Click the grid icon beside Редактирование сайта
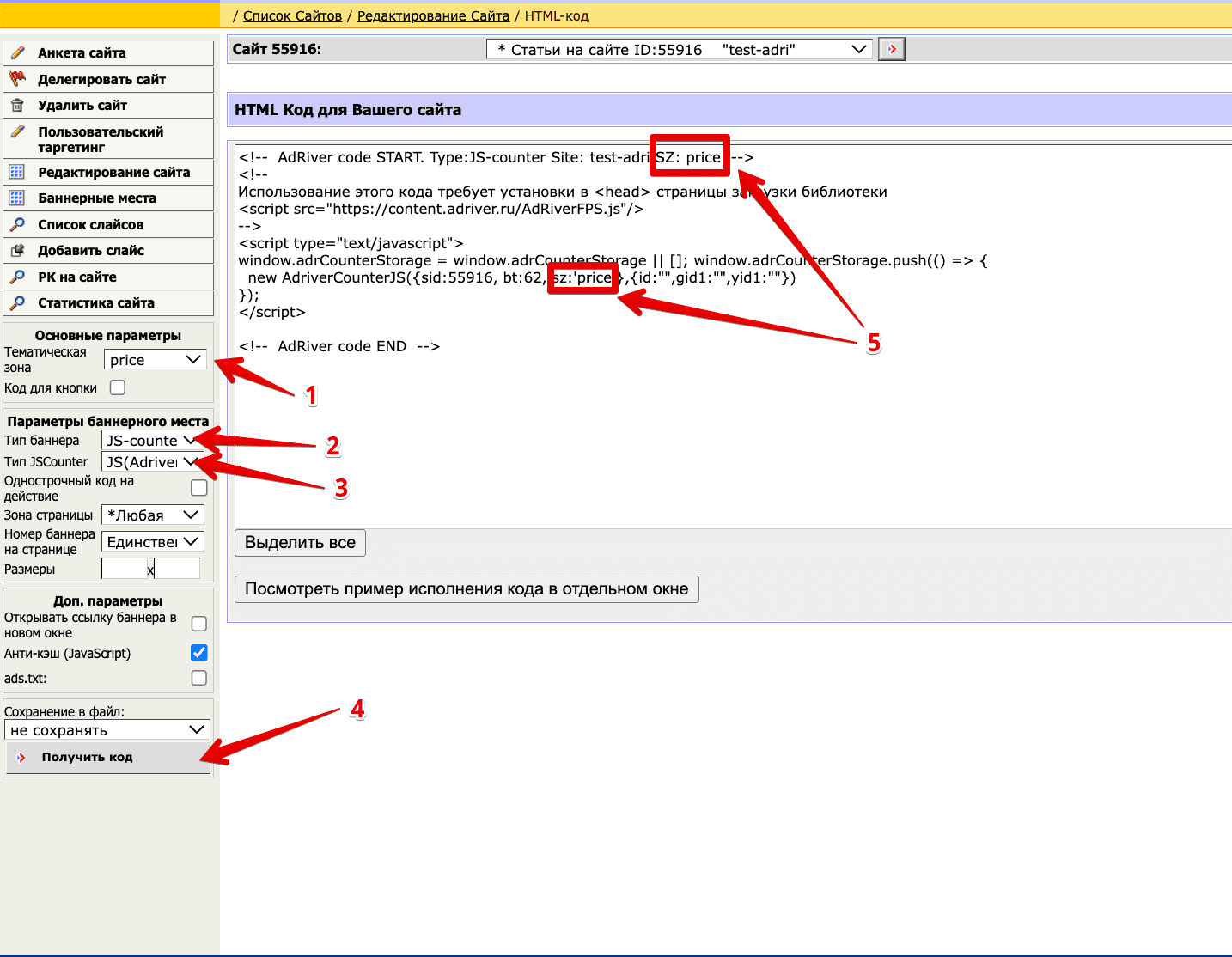 pyautogui.click(x=17, y=172)
